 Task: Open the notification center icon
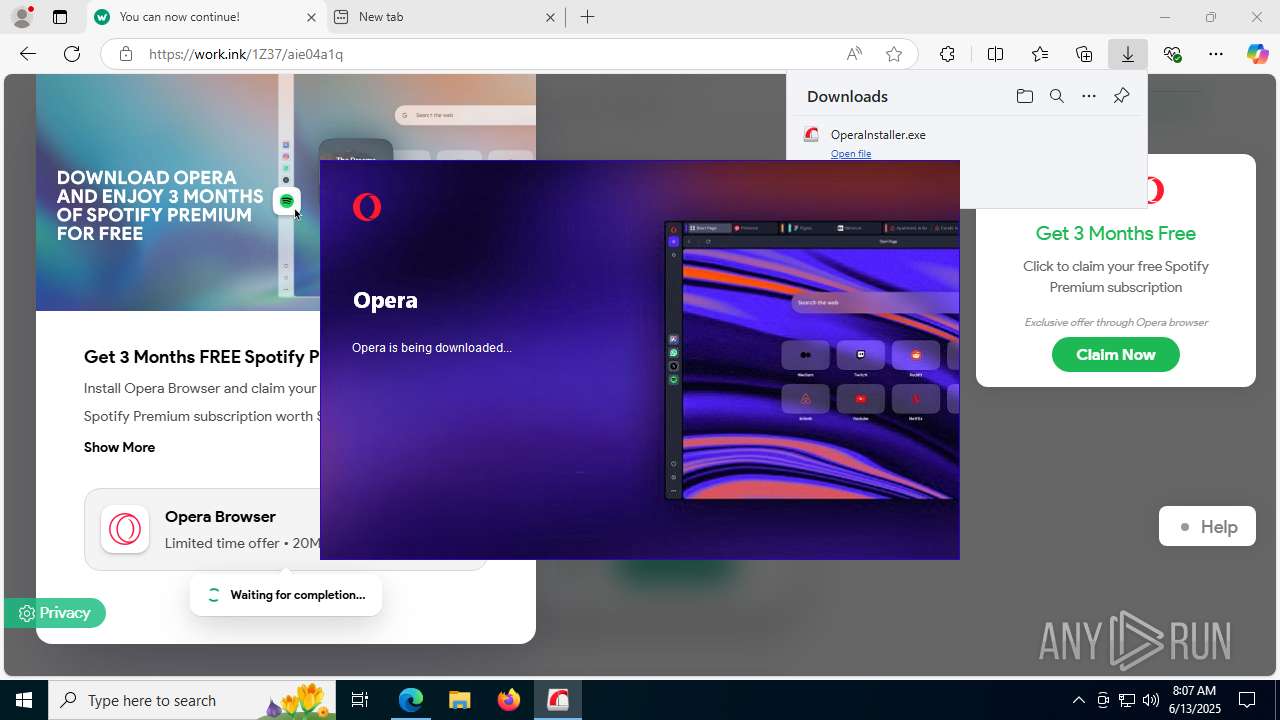coord(1247,700)
